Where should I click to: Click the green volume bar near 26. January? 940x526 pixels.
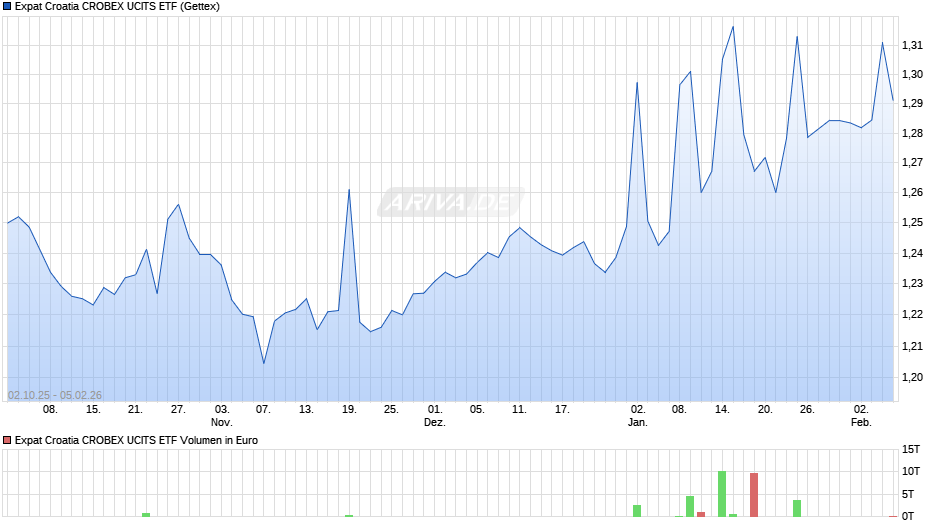[x=797, y=509]
